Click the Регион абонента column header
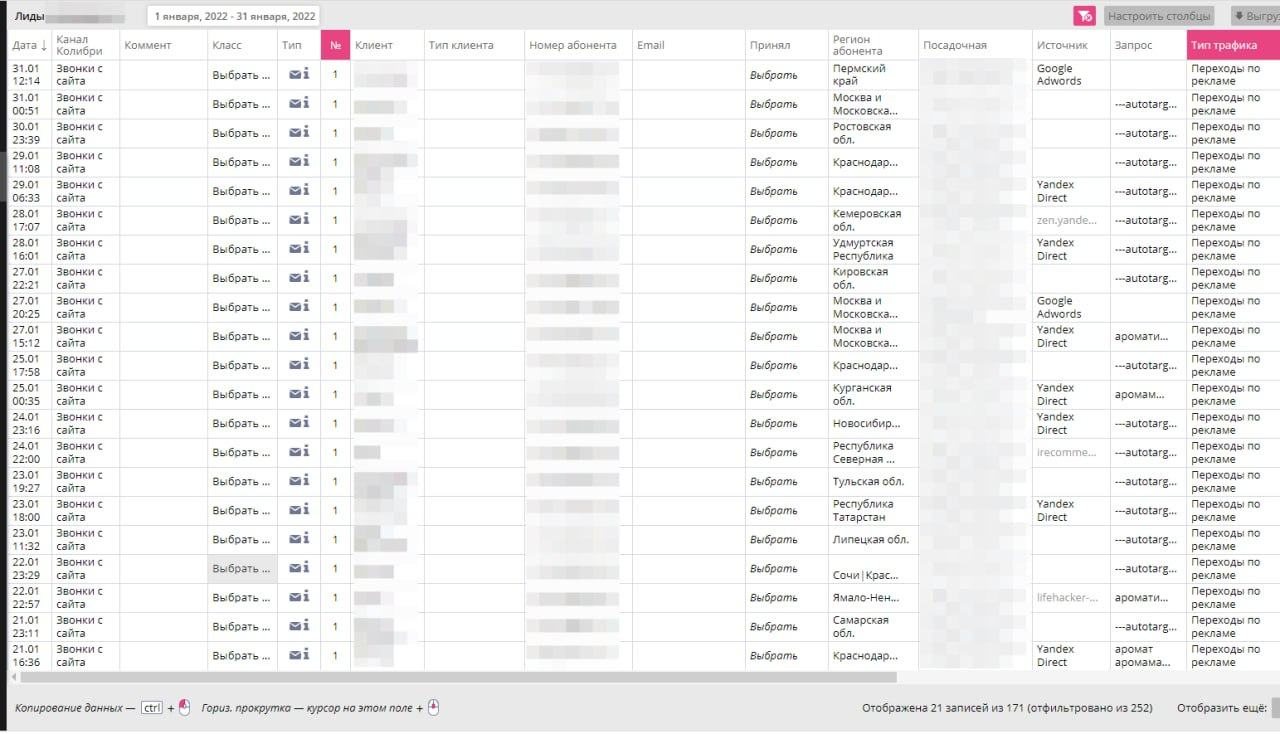 pos(873,45)
